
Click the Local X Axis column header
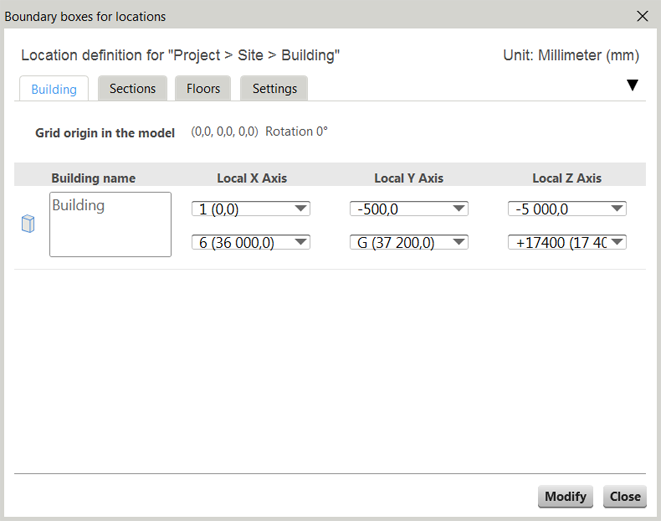coord(252,178)
